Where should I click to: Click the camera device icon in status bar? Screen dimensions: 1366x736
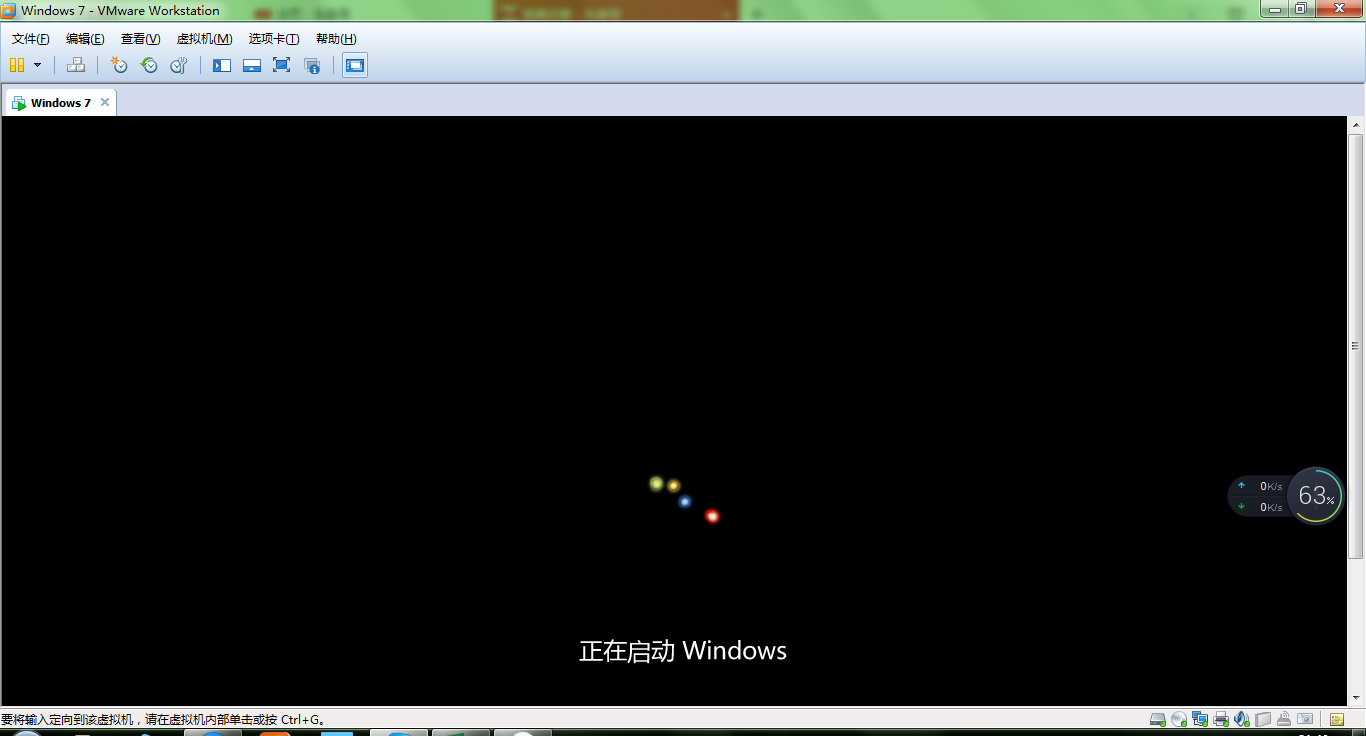[1305, 719]
